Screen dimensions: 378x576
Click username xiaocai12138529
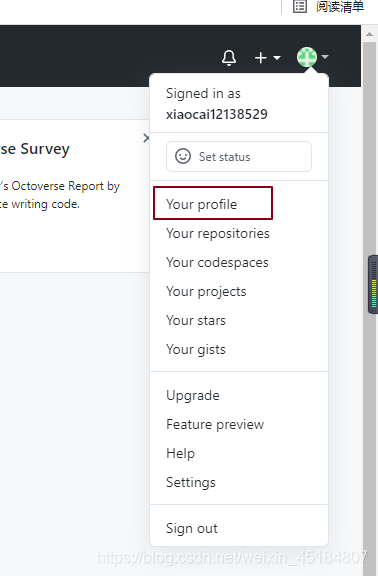tap(217, 115)
